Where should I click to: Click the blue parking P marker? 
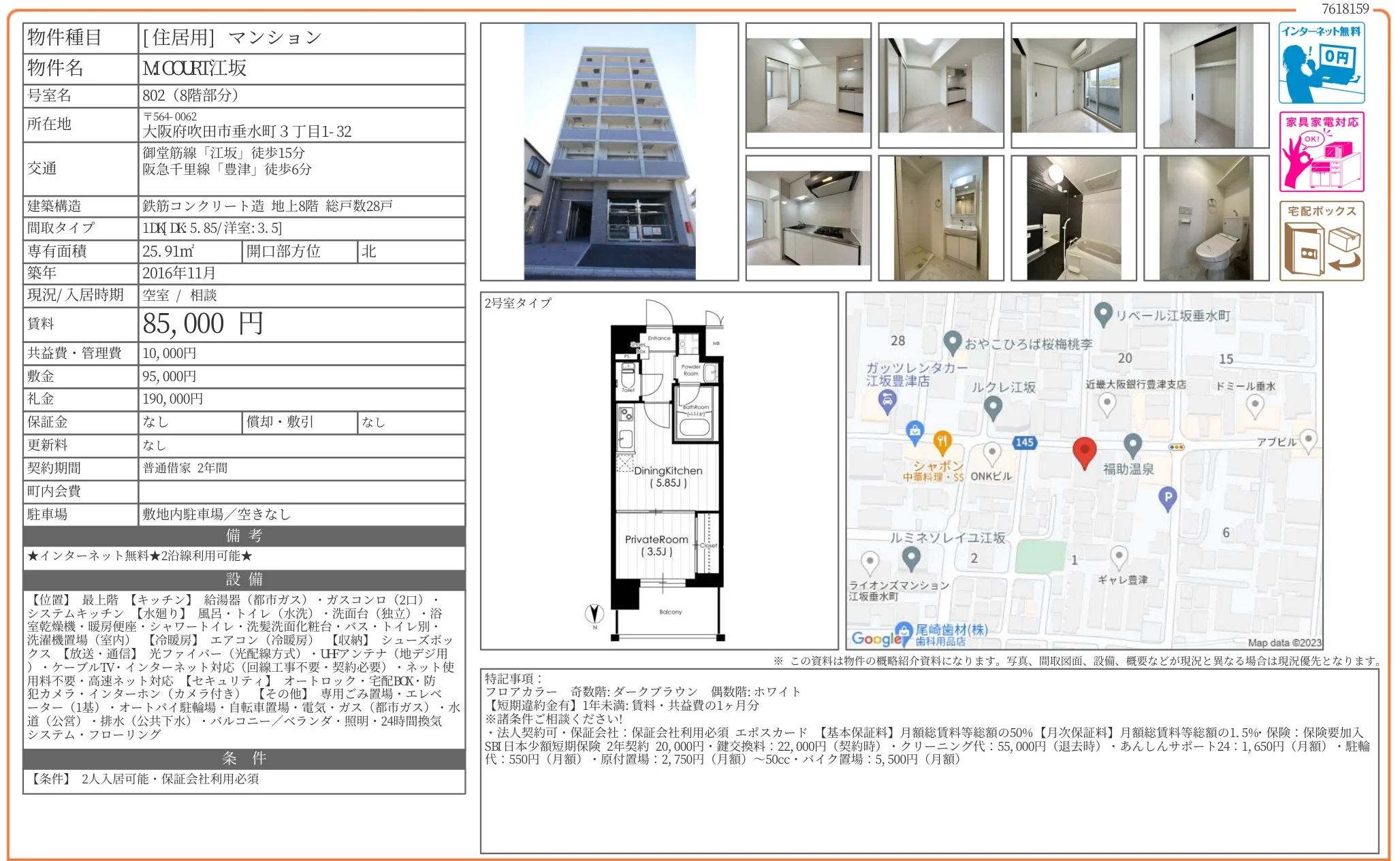tap(1168, 498)
